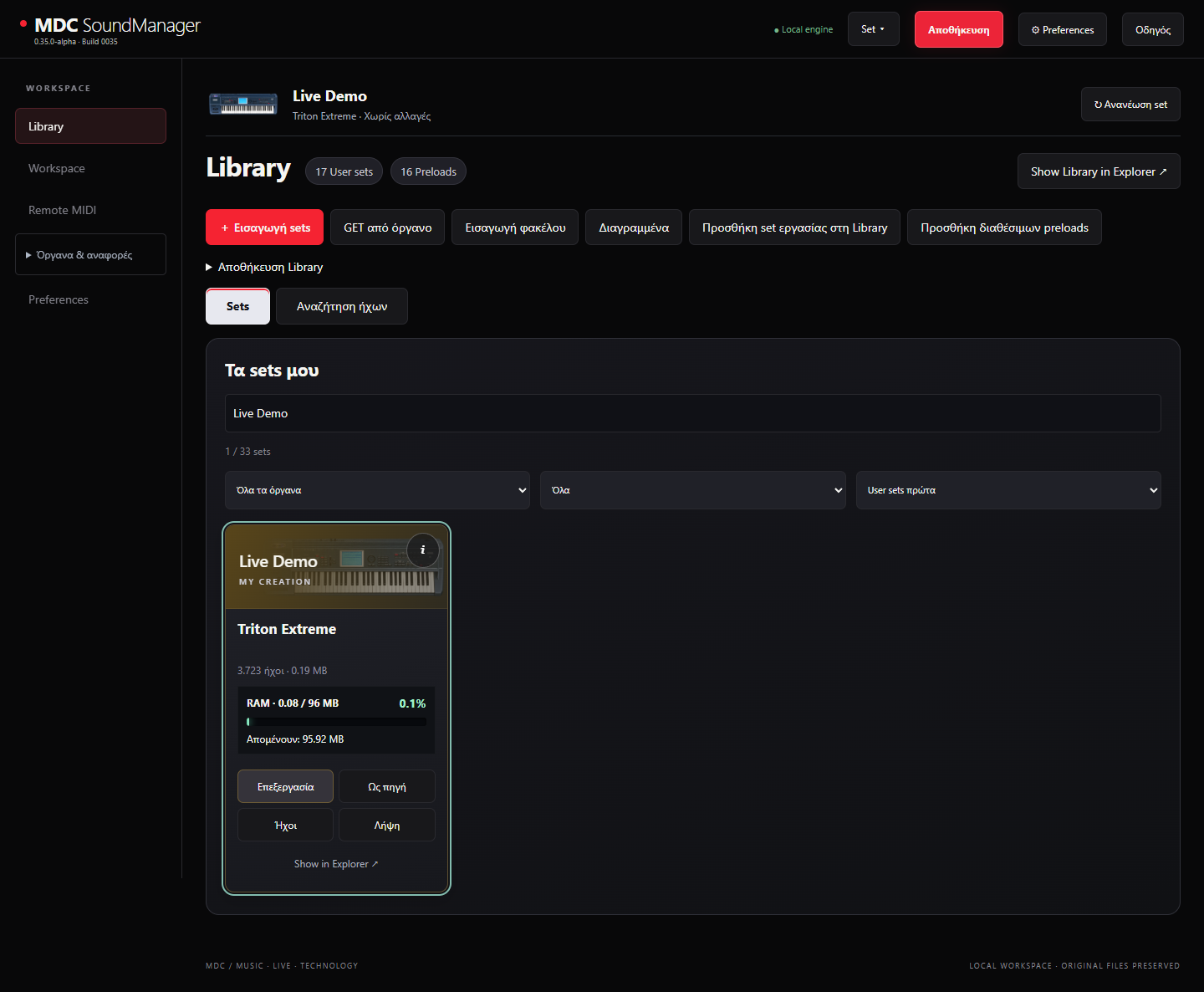Click the red Αποθήκευση button
Screen dimensions: 1204x992
(958, 29)
